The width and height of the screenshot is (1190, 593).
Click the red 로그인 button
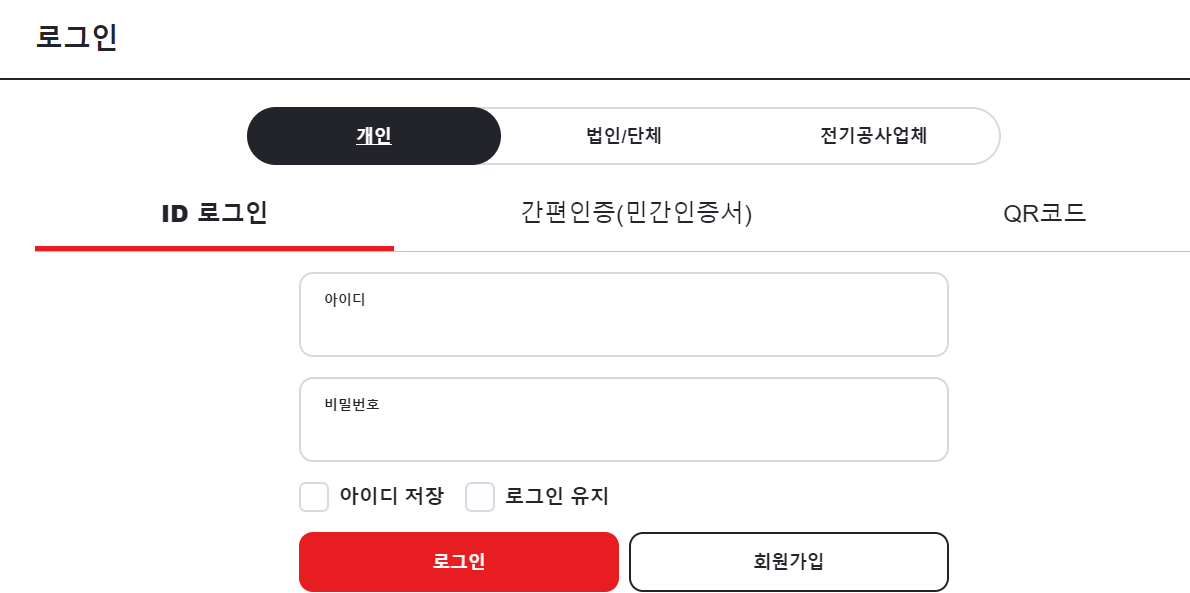click(x=459, y=561)
